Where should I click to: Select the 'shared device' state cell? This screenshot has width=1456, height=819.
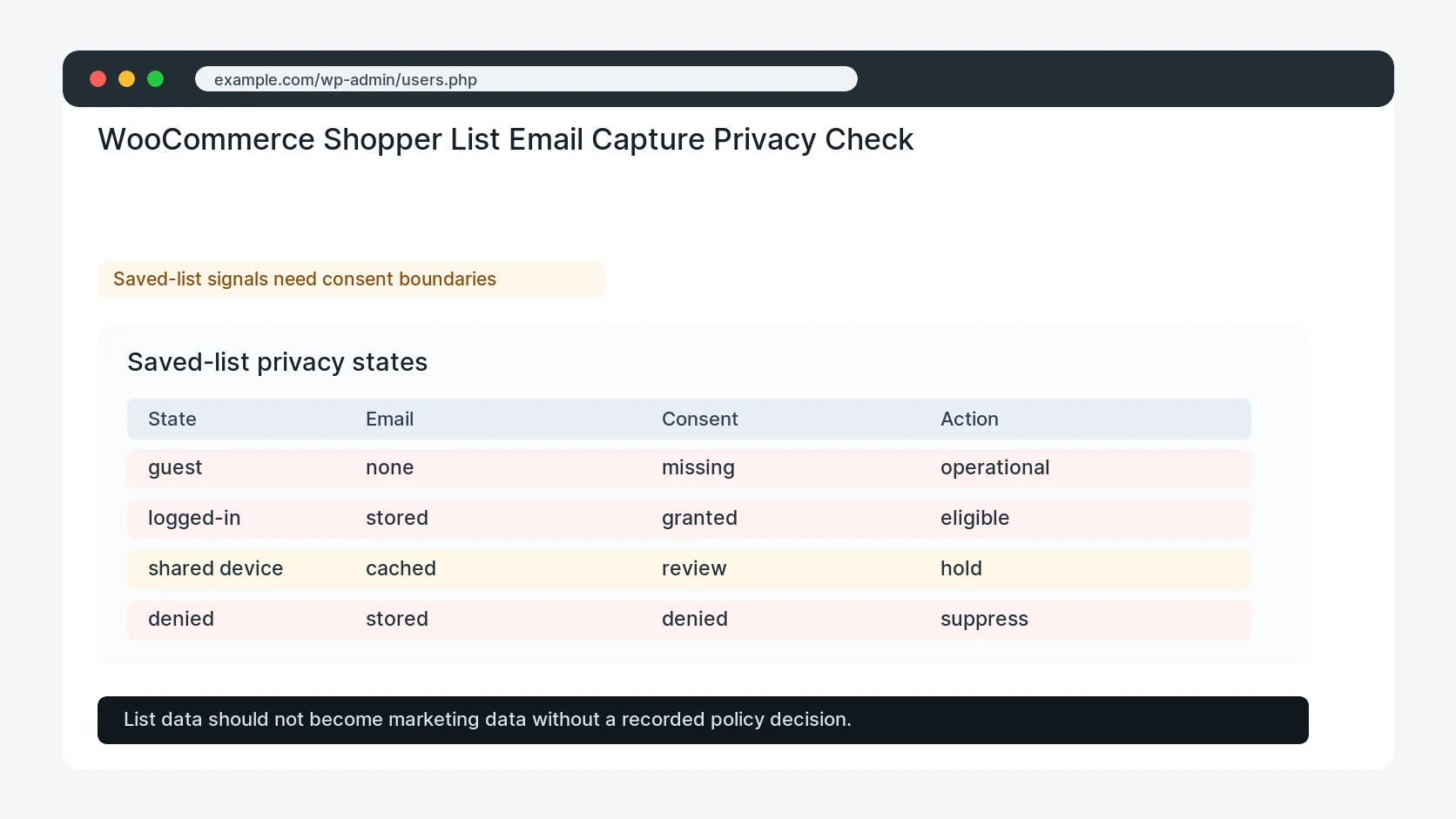coord(215,569)
